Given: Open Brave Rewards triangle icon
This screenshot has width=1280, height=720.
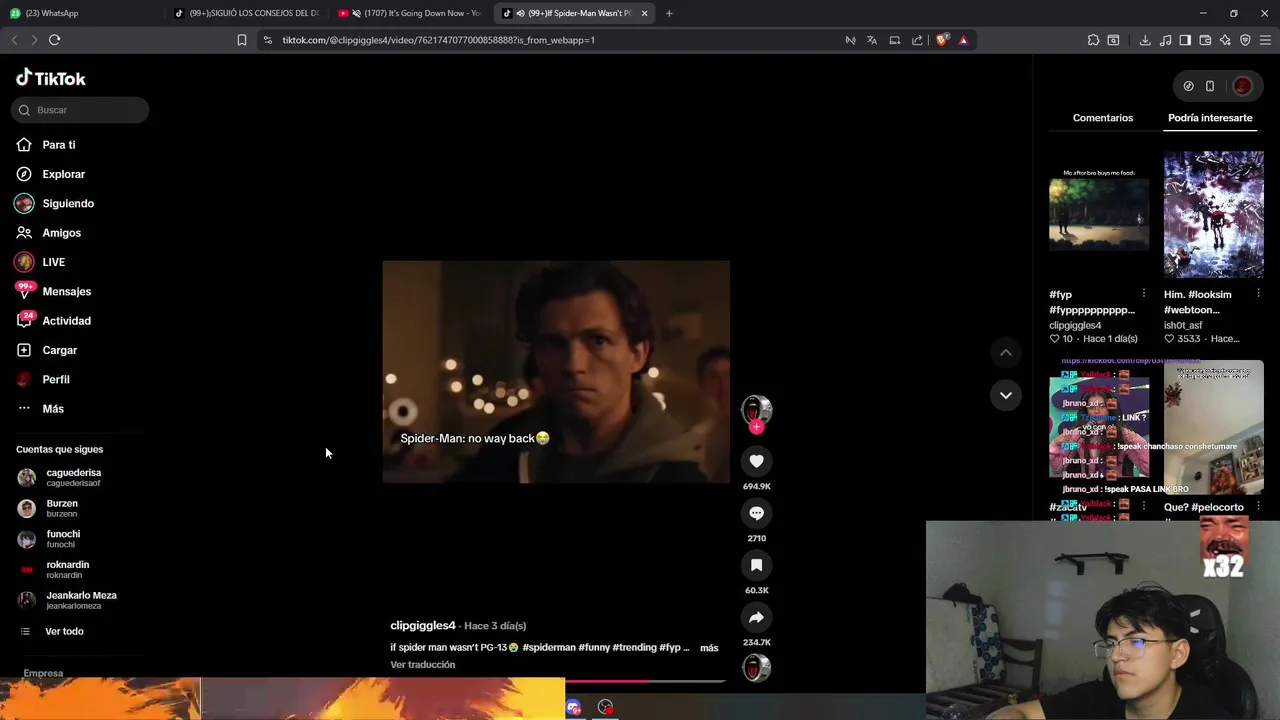Looking at the screenshot, I should [963, 40].
